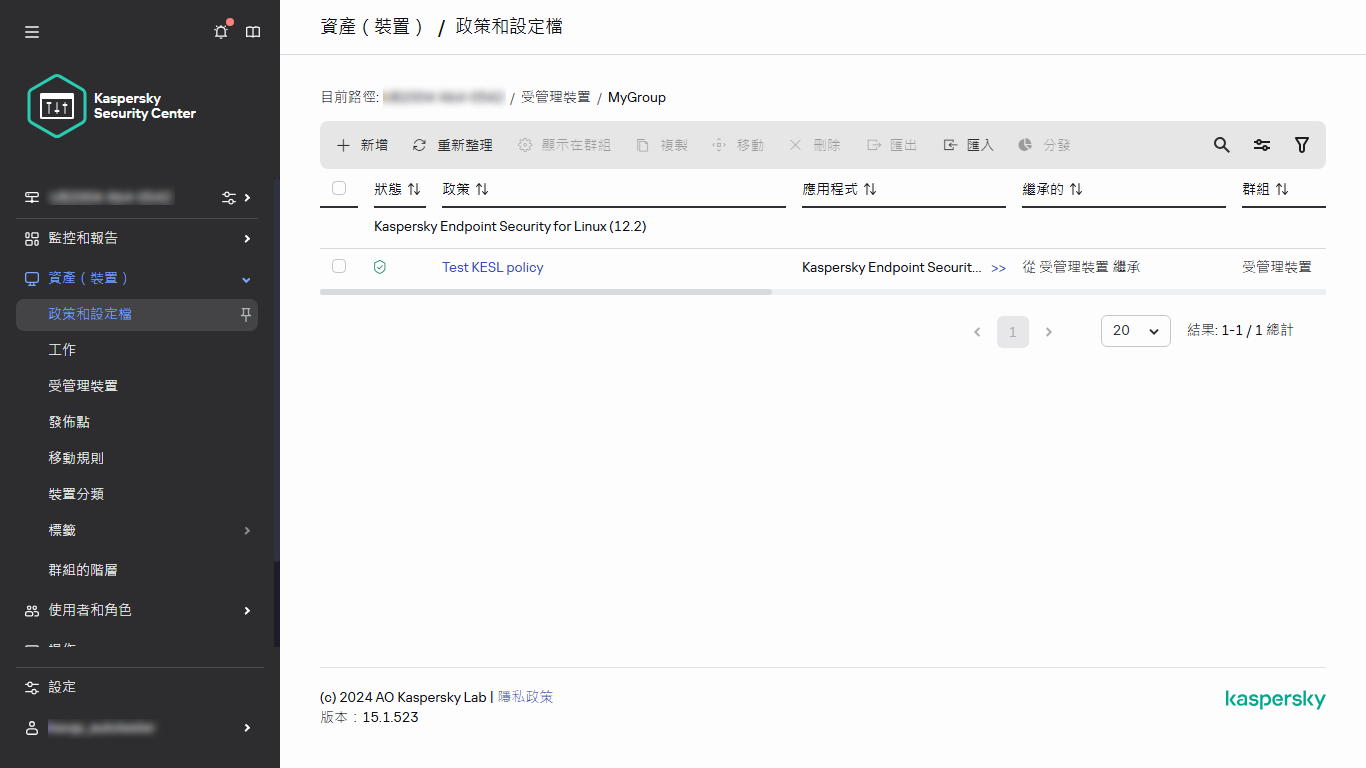This screenshot has height=768, width=1366.
Task: Open the help documentation book icon
Action: pyautogui.click(x=253, y=31)
